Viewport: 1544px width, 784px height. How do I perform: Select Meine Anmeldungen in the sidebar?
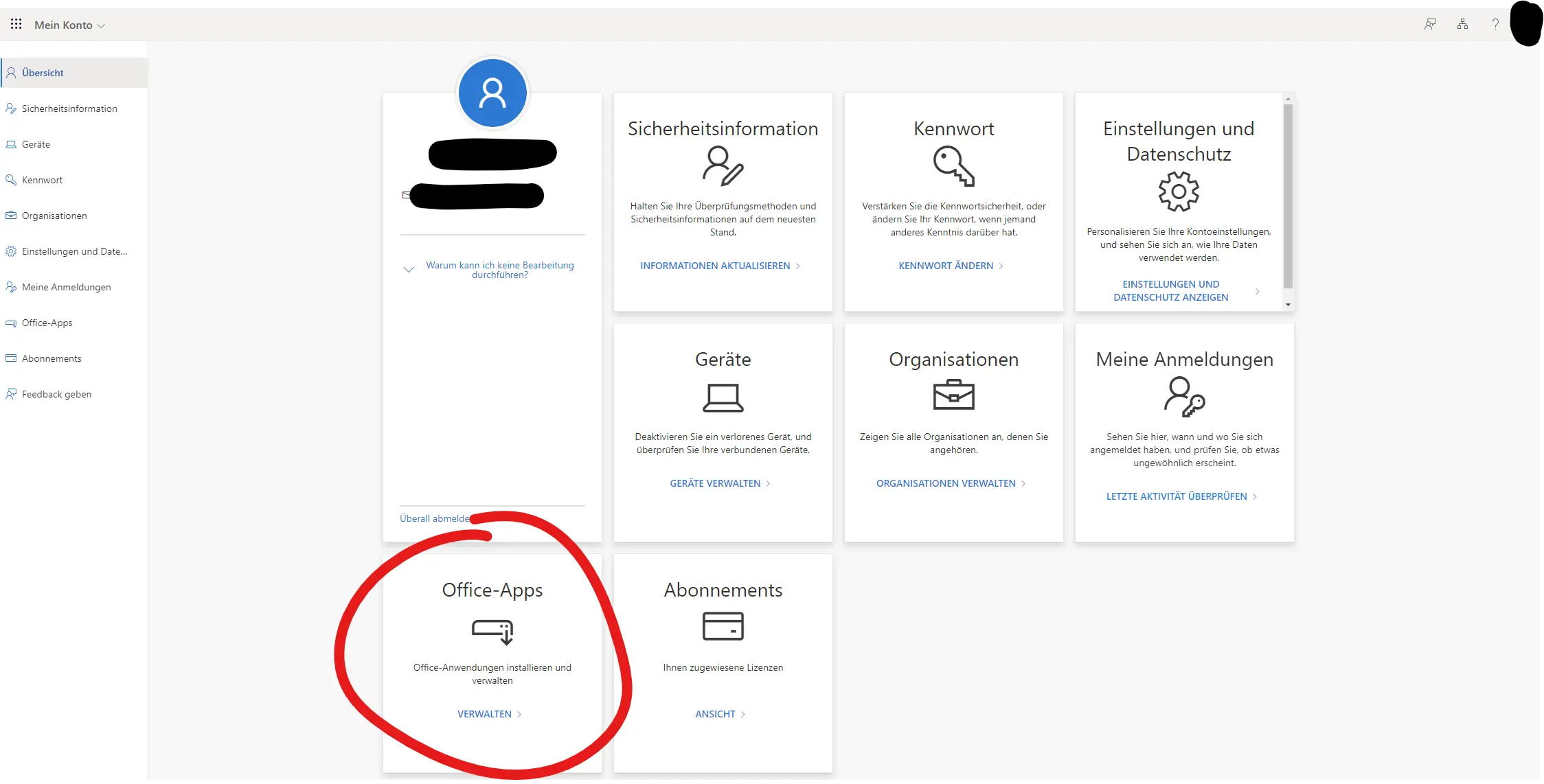point(66,287)
